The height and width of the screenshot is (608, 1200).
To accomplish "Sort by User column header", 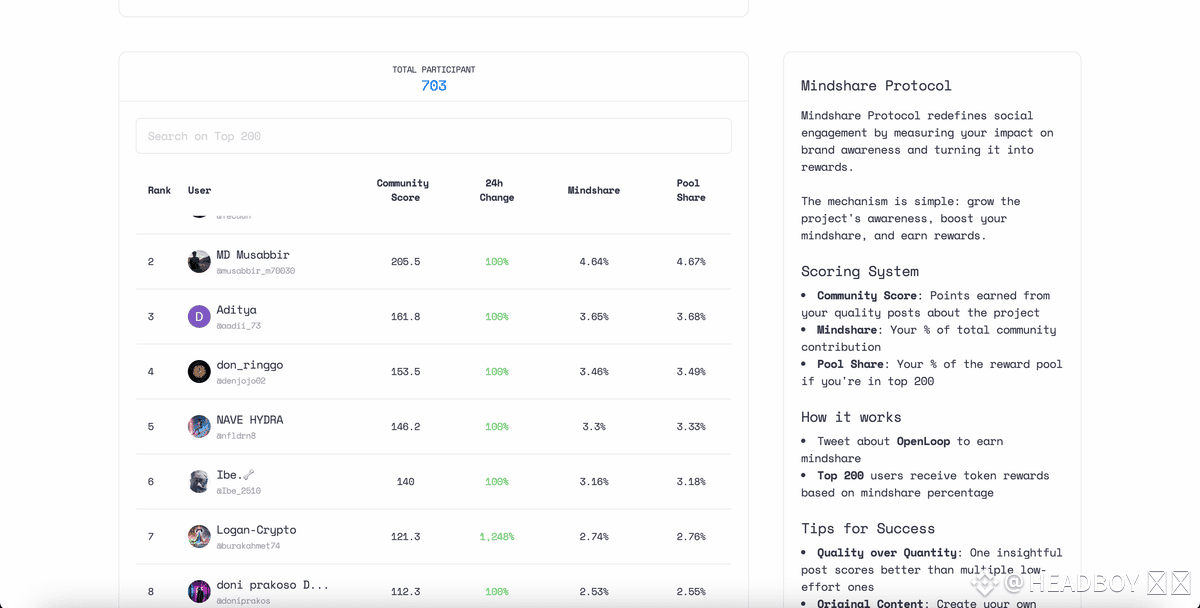I will pos(199,190).
